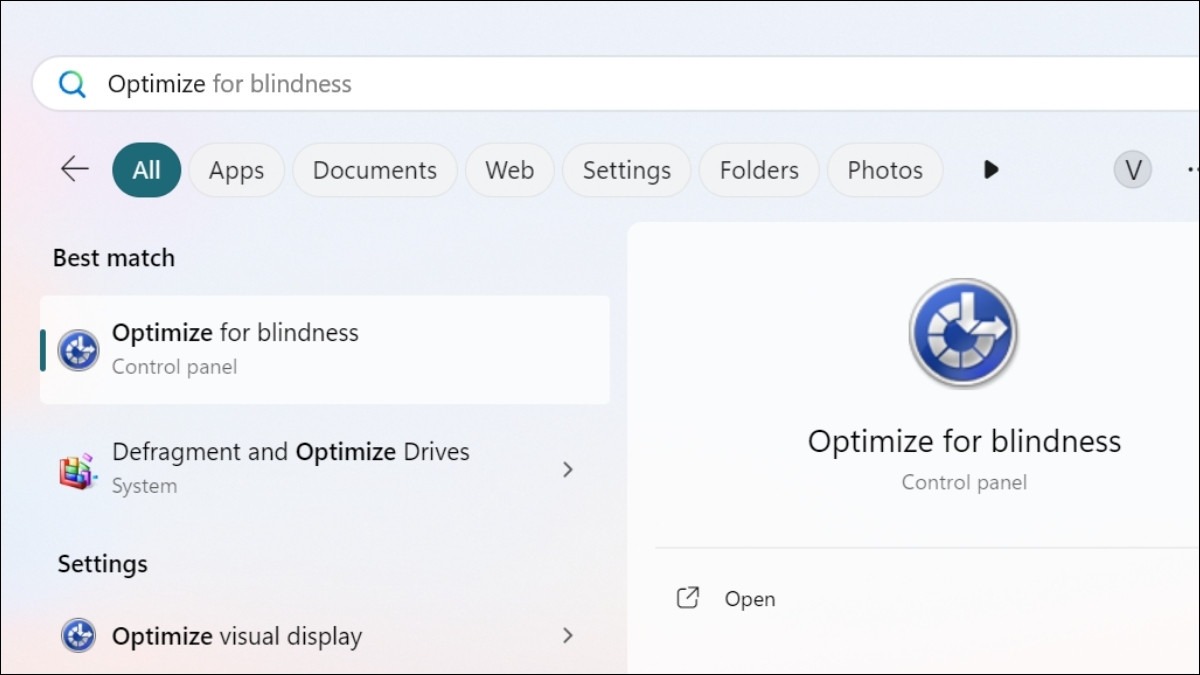The height and width of the screenshot is (675, 1200).
Task: Click the Best match heading
Action: [x=114, y=258]
